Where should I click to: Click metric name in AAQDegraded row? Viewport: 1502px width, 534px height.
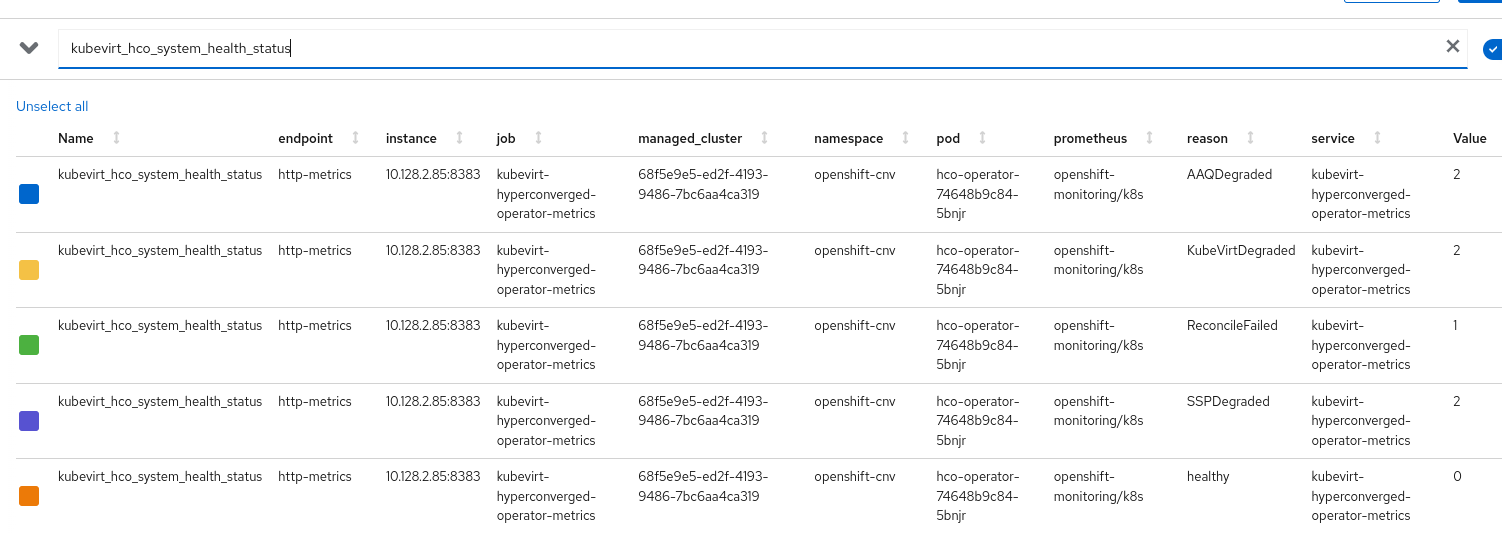[x=160, y=174]
